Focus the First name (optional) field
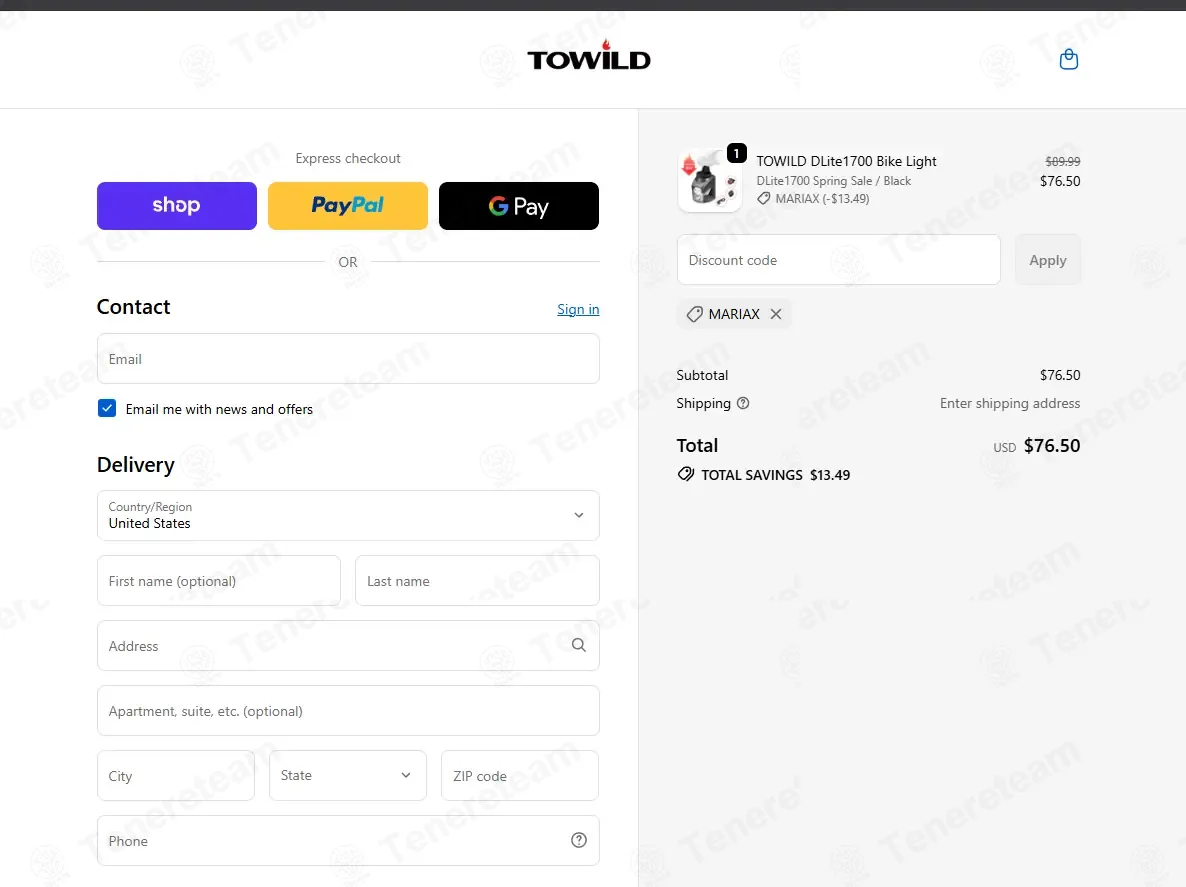The width and height of the screenshot is (1186, 887). coord(219,581)
